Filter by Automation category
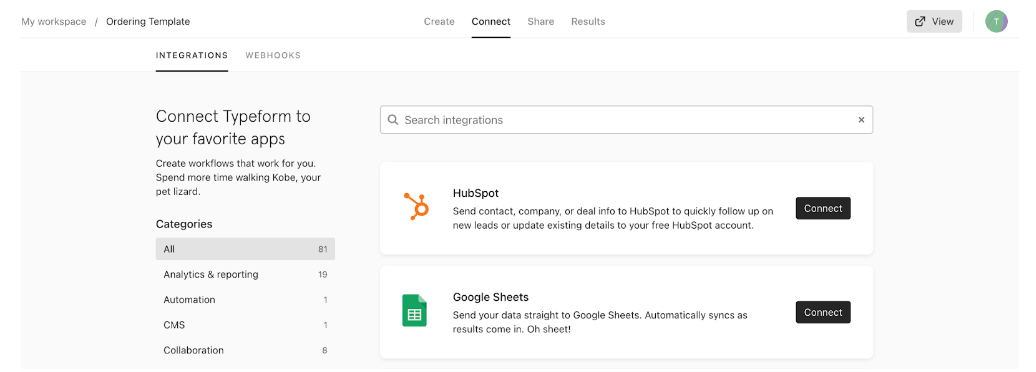 pyautogui.click(x=245, y=299)
